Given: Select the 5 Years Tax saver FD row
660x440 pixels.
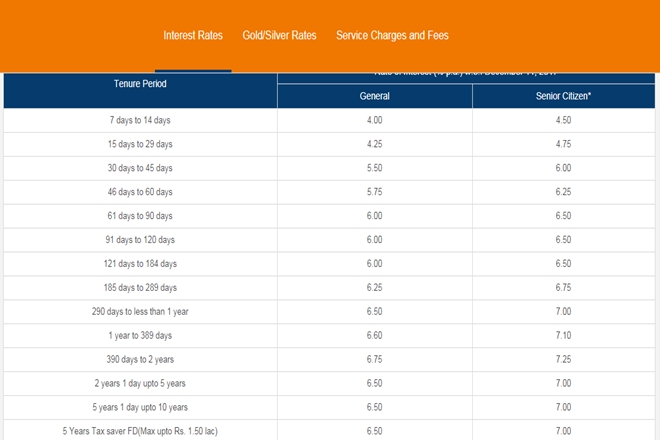Looking at the screenshot, I should 140,431.
